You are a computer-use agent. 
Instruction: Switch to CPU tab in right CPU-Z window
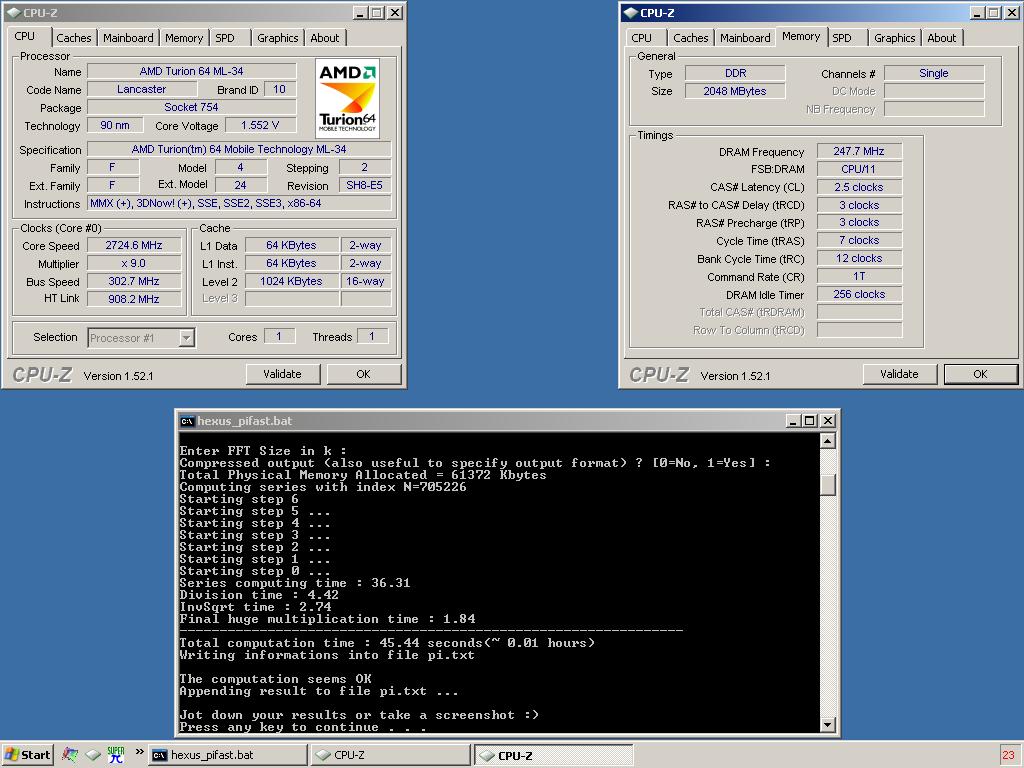coord(642,38)
